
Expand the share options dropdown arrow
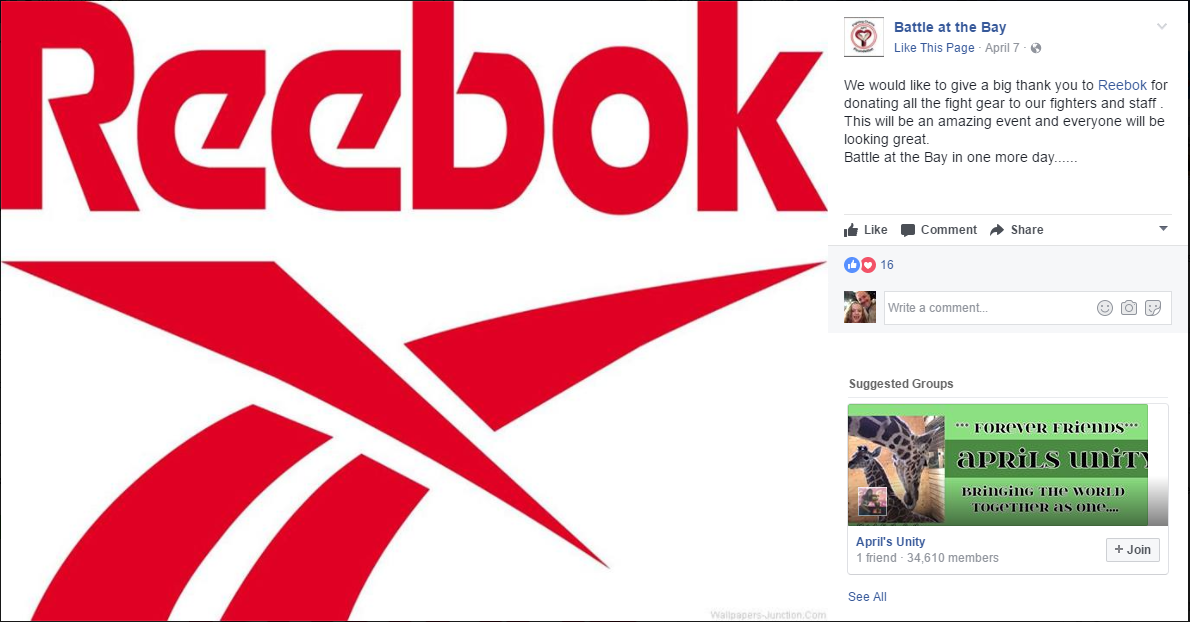1163,228
